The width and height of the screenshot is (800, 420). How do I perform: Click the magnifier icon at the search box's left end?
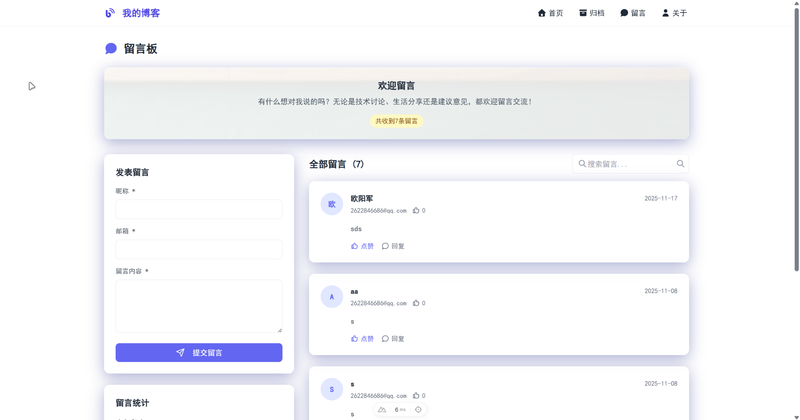pyautogui.click(x=582, y=164)
